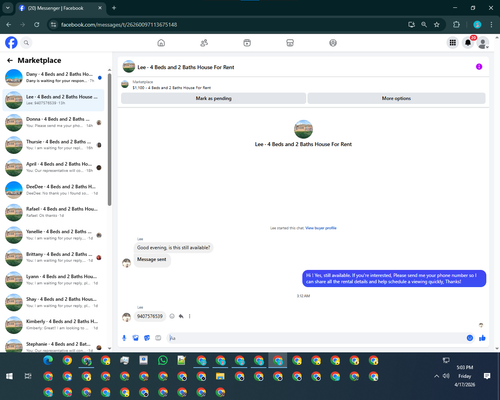Show hidden system tray icons chevron

click(436, 376)
